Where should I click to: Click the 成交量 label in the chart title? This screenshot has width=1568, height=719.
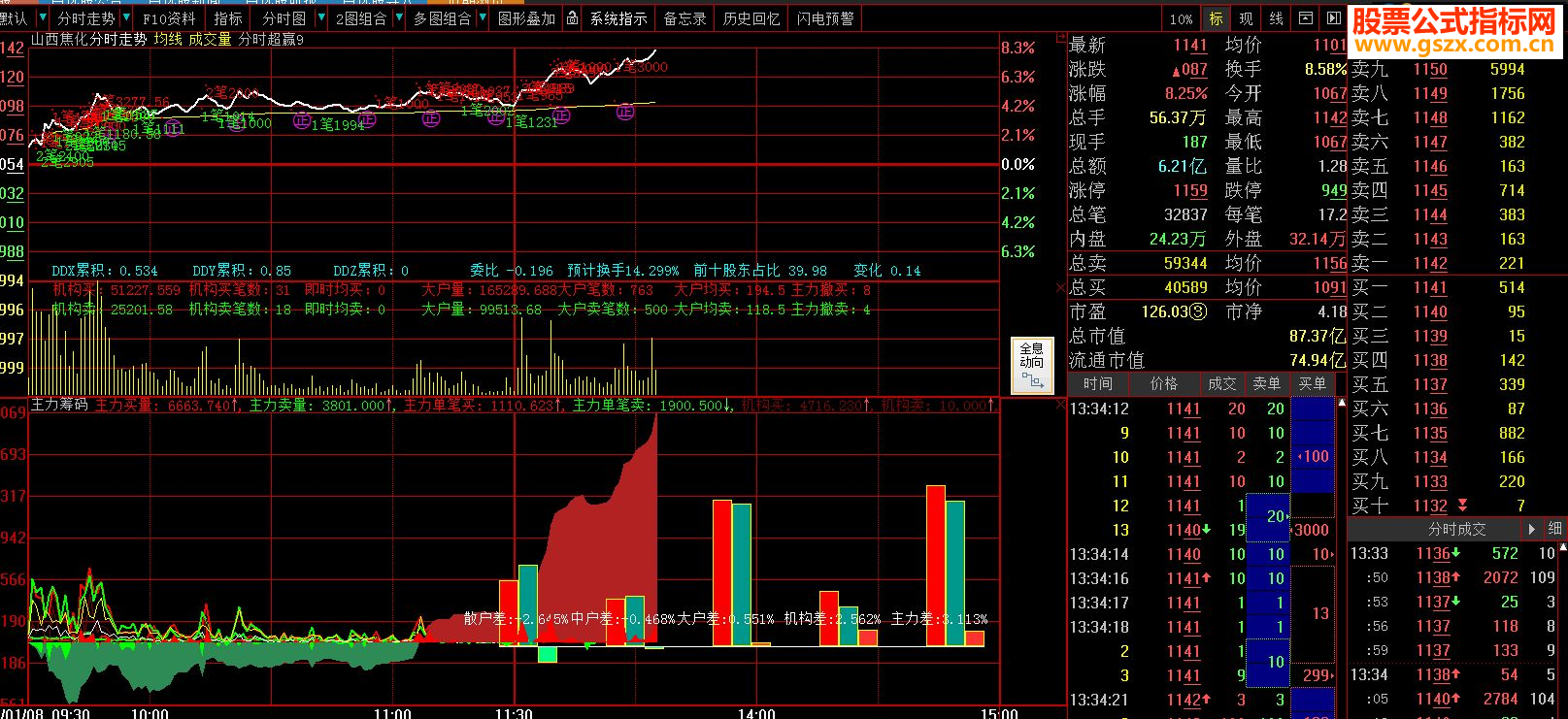click(210, 39)
